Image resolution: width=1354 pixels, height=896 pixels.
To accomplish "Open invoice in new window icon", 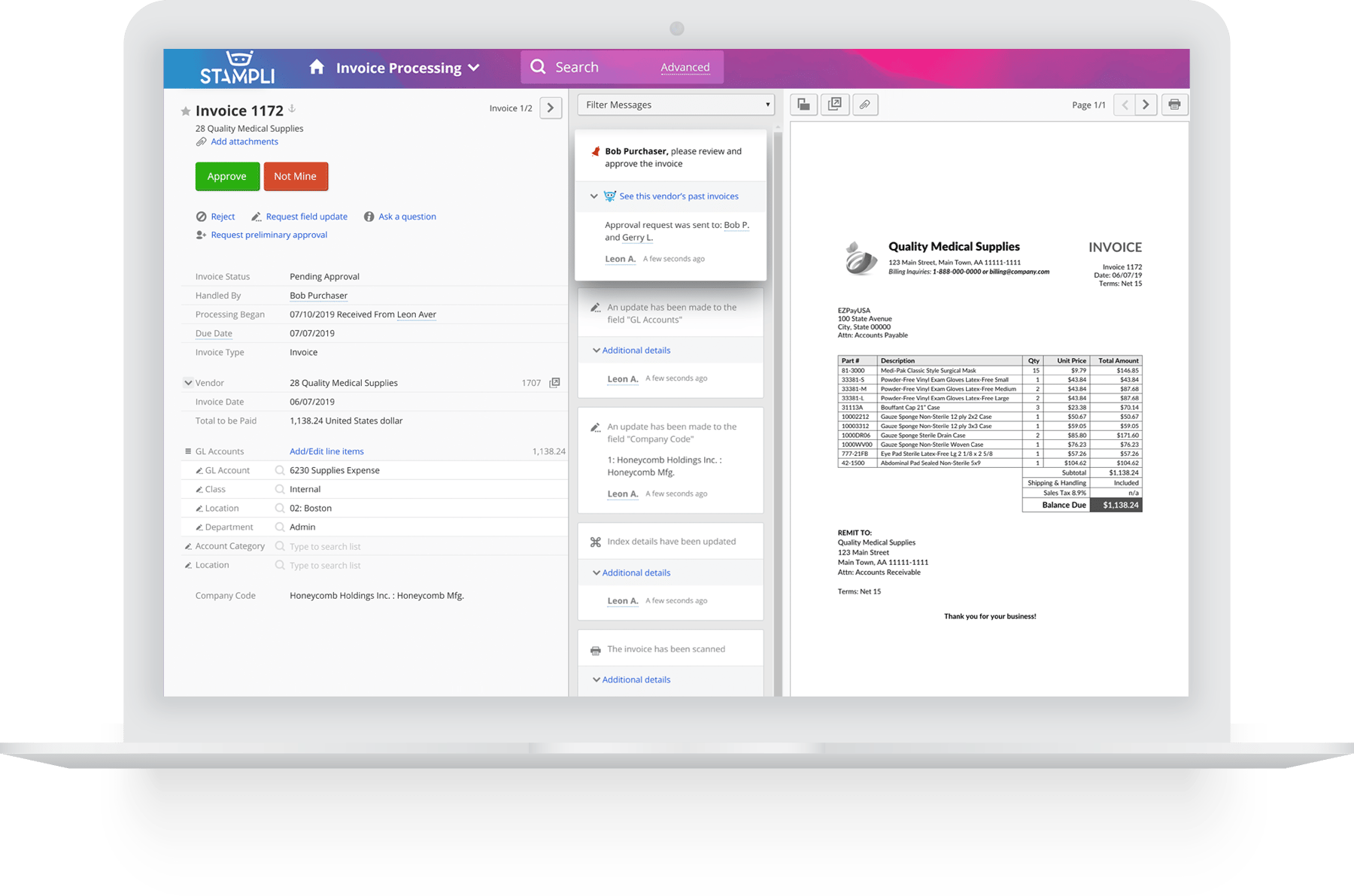I will 834,105.
